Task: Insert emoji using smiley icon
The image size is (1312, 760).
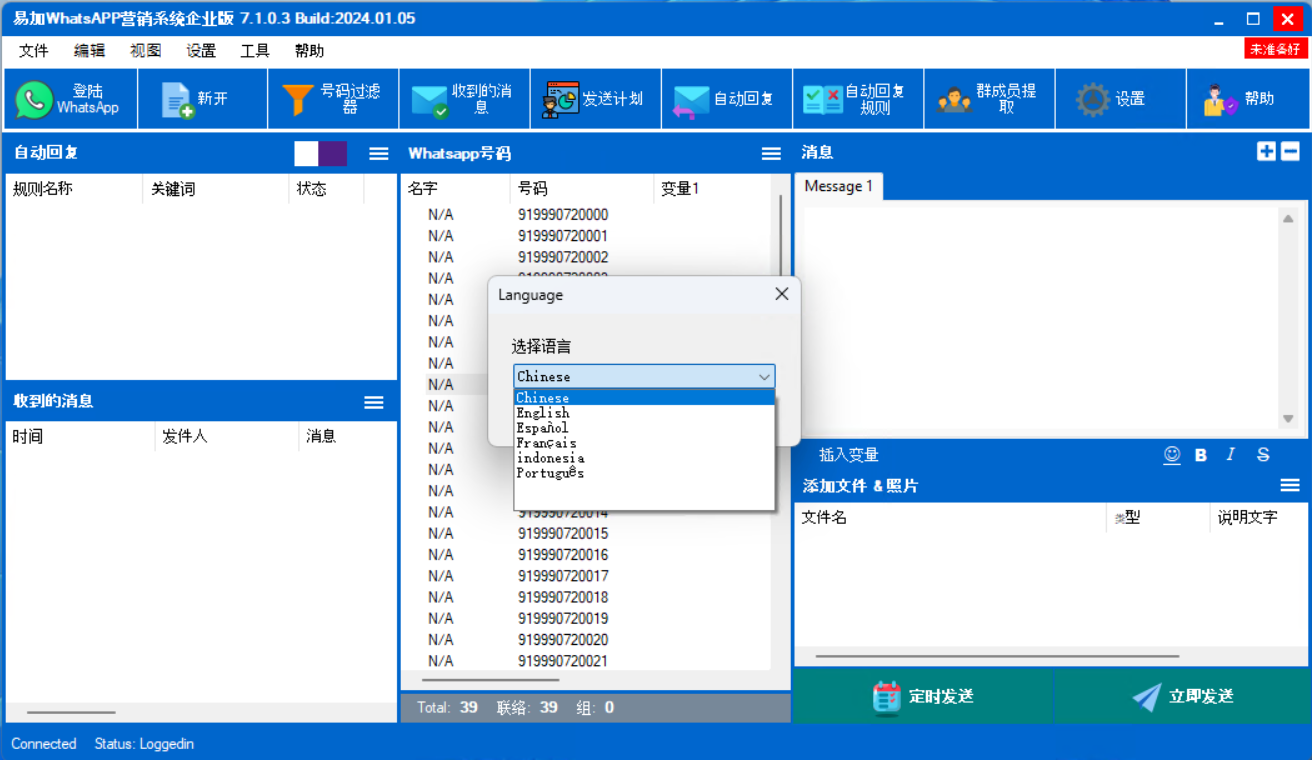Action: click(1172, 455)
